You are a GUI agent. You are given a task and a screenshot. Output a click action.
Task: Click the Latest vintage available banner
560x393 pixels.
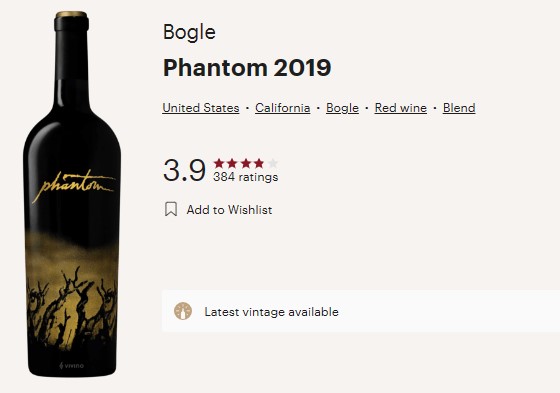(x=361, y=311)
